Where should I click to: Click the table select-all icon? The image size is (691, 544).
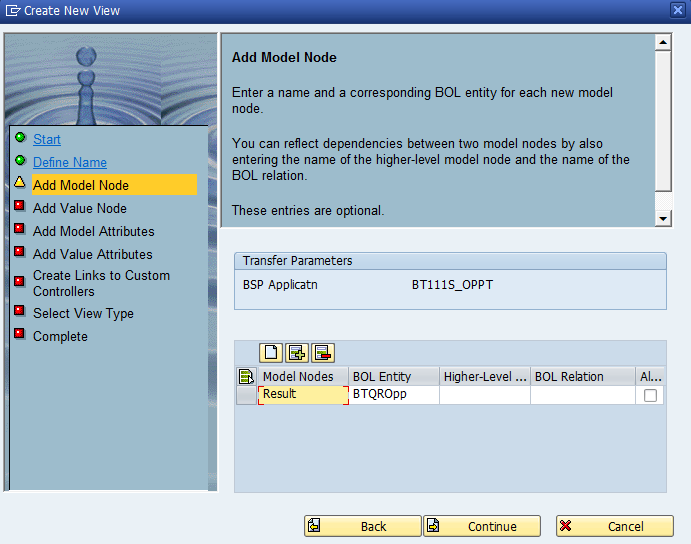tap(246, 376)
